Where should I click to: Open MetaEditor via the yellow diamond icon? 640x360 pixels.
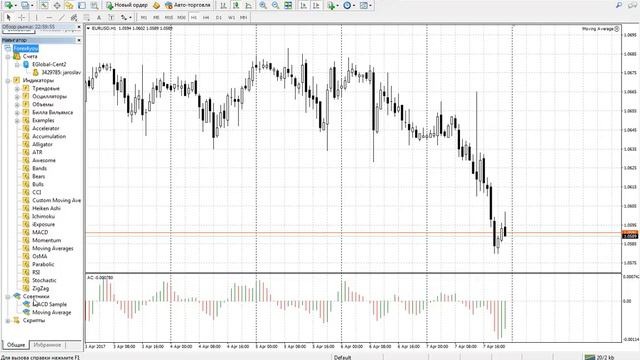(156, 5)
